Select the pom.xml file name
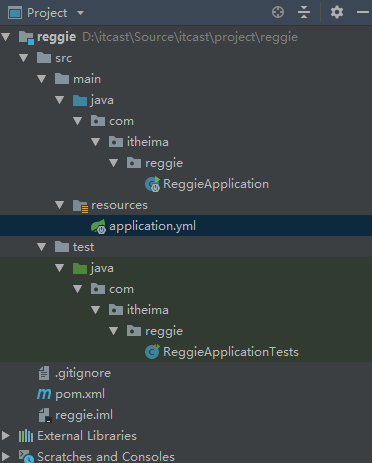372x463 pixels. pyautogui.click(x=80, y=394)
